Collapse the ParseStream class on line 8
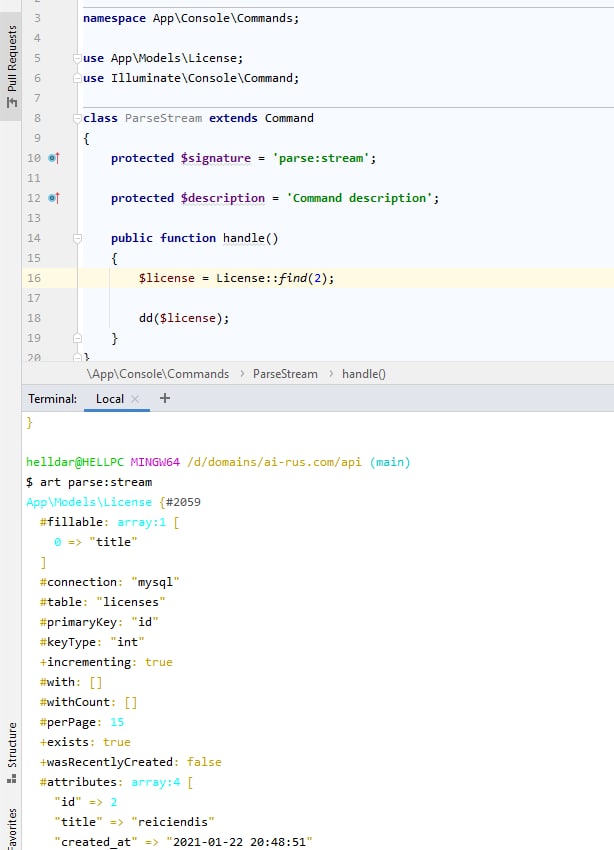Screen dimensions: 614x850 point(77,118)
